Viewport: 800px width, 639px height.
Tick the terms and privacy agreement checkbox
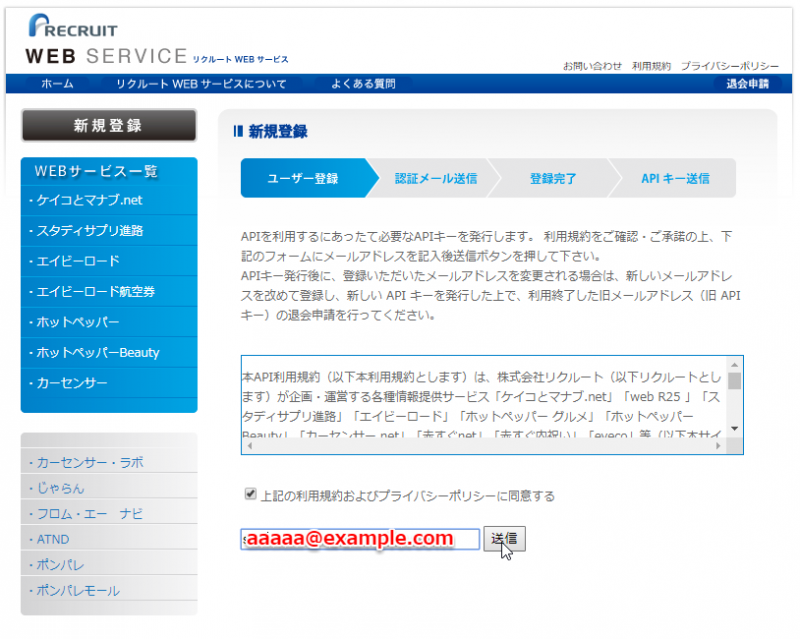coord(250,494)
